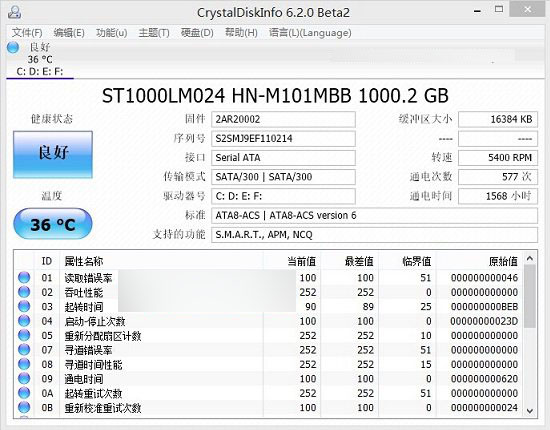Select the 读取错误率 attribute name
The width and height of the screenshot is (550, 430).
pyautogui.click(x=88, y=278)
